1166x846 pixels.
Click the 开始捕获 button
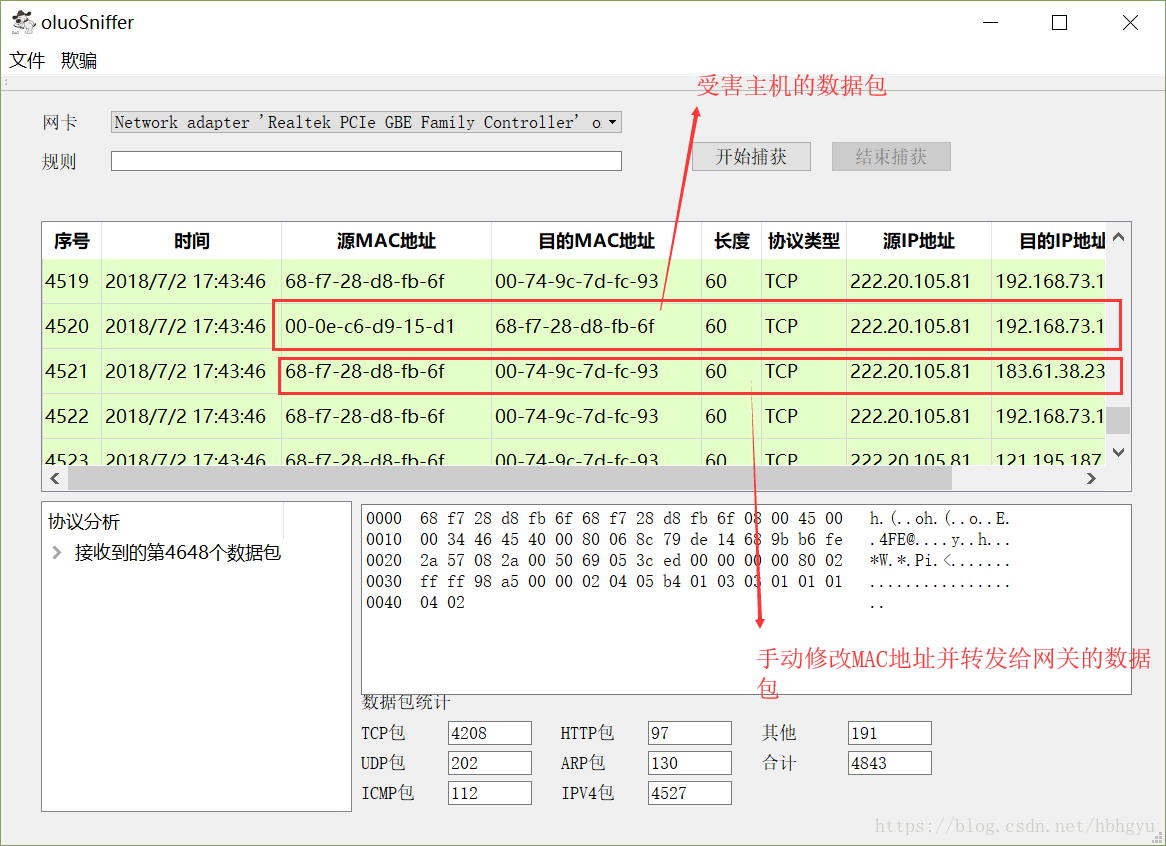pyautogui.click(x=751, y=157)
